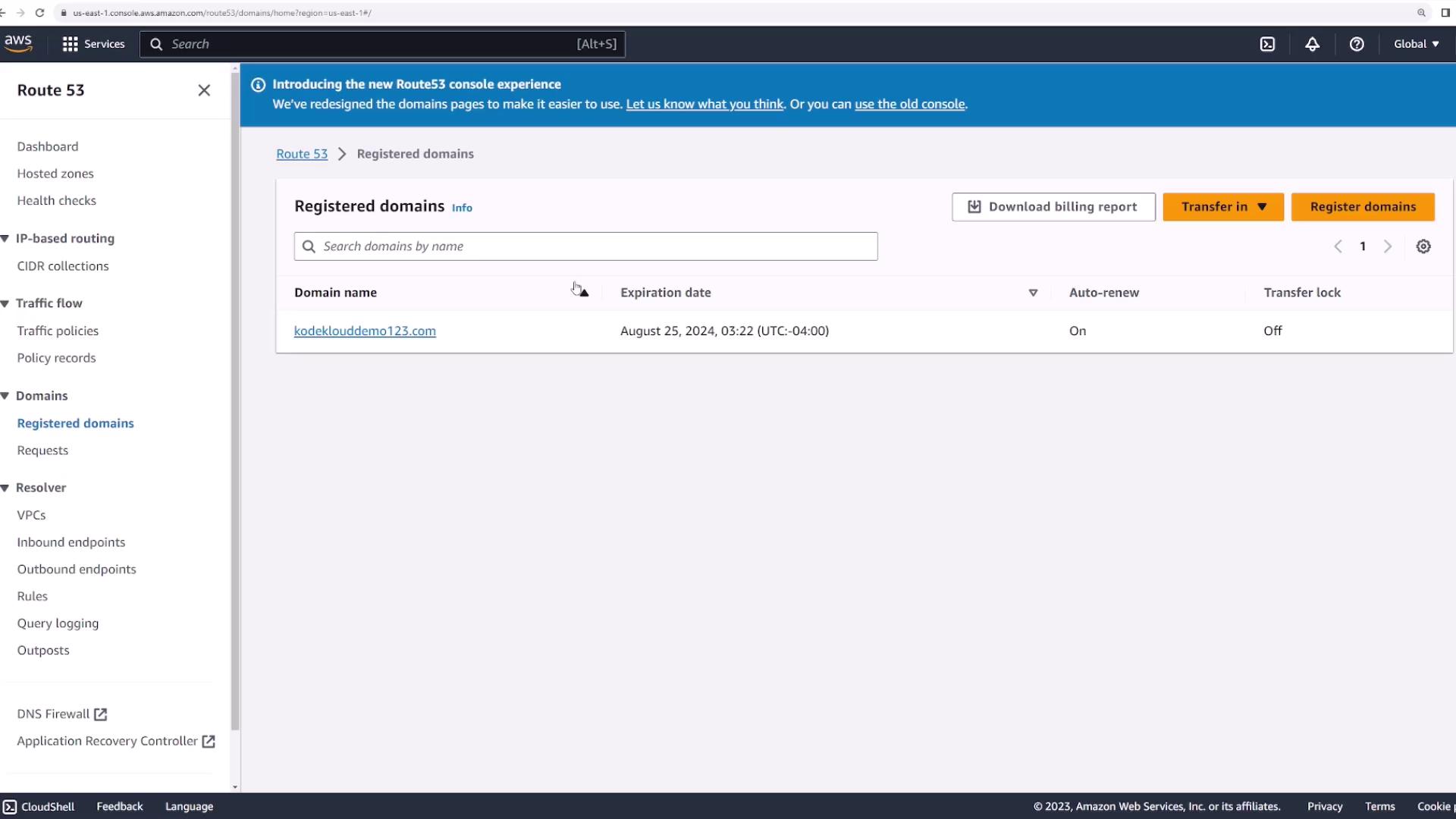
Task: Click the Search domains by name field
Action: (x=585, y=246)
